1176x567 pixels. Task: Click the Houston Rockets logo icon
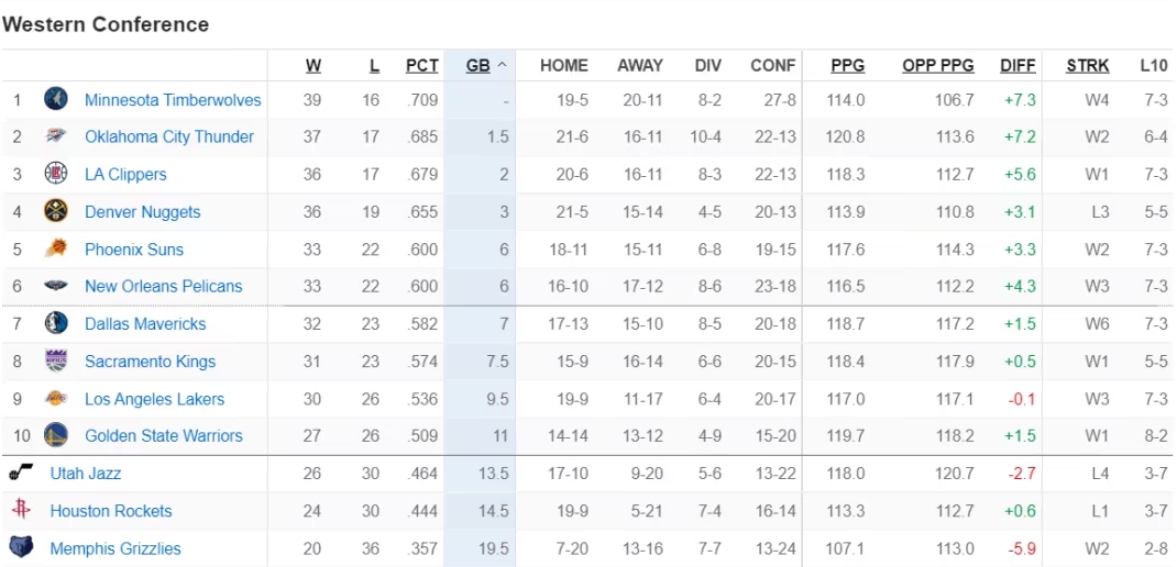(21, 511)
